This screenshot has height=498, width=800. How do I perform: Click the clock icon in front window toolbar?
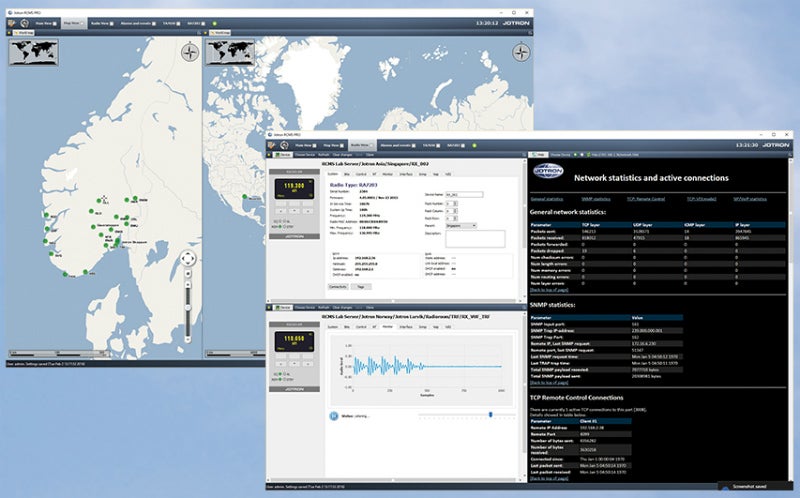[x=285, y=144]
